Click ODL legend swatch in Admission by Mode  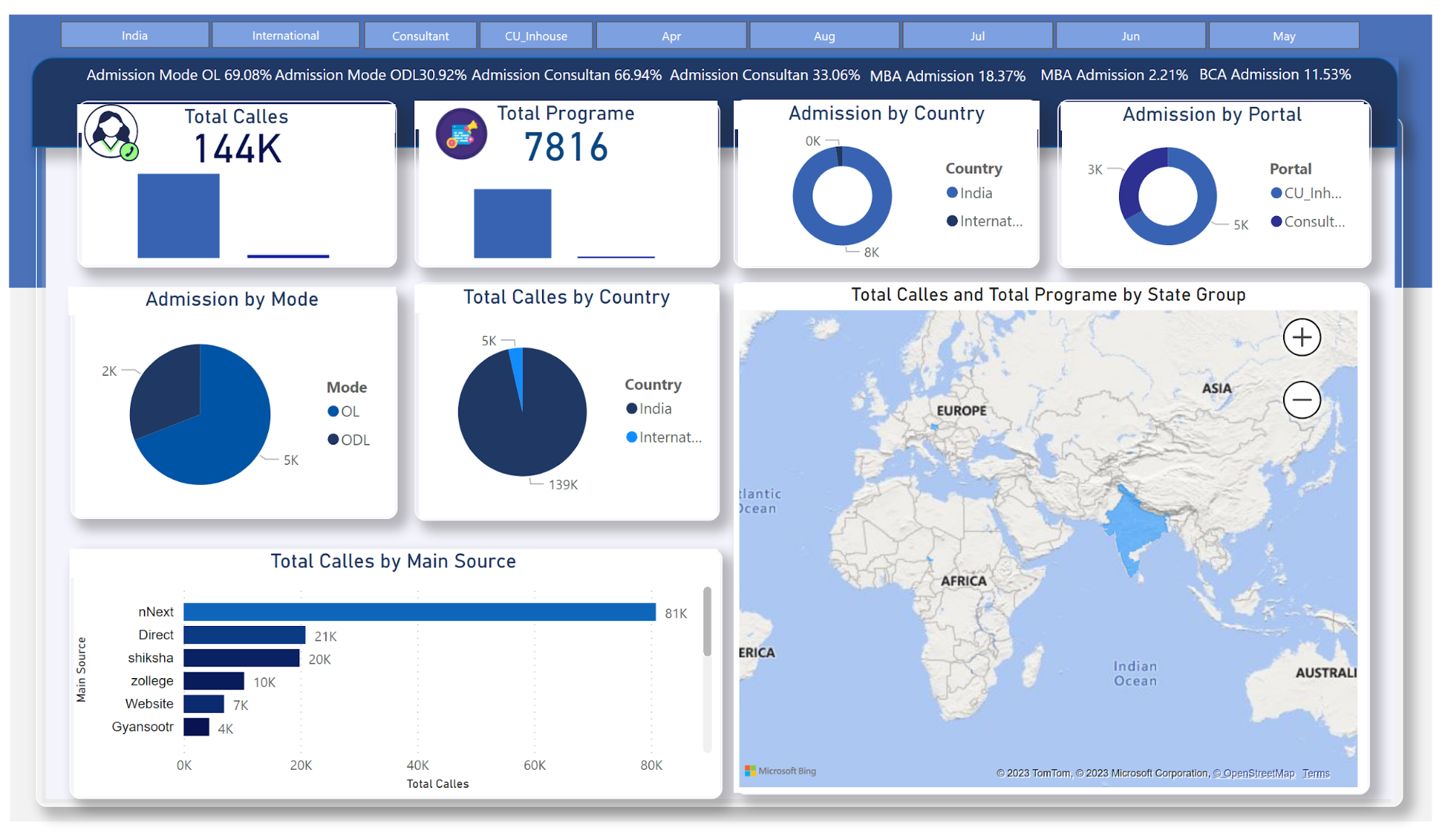[x=333, y=440]
